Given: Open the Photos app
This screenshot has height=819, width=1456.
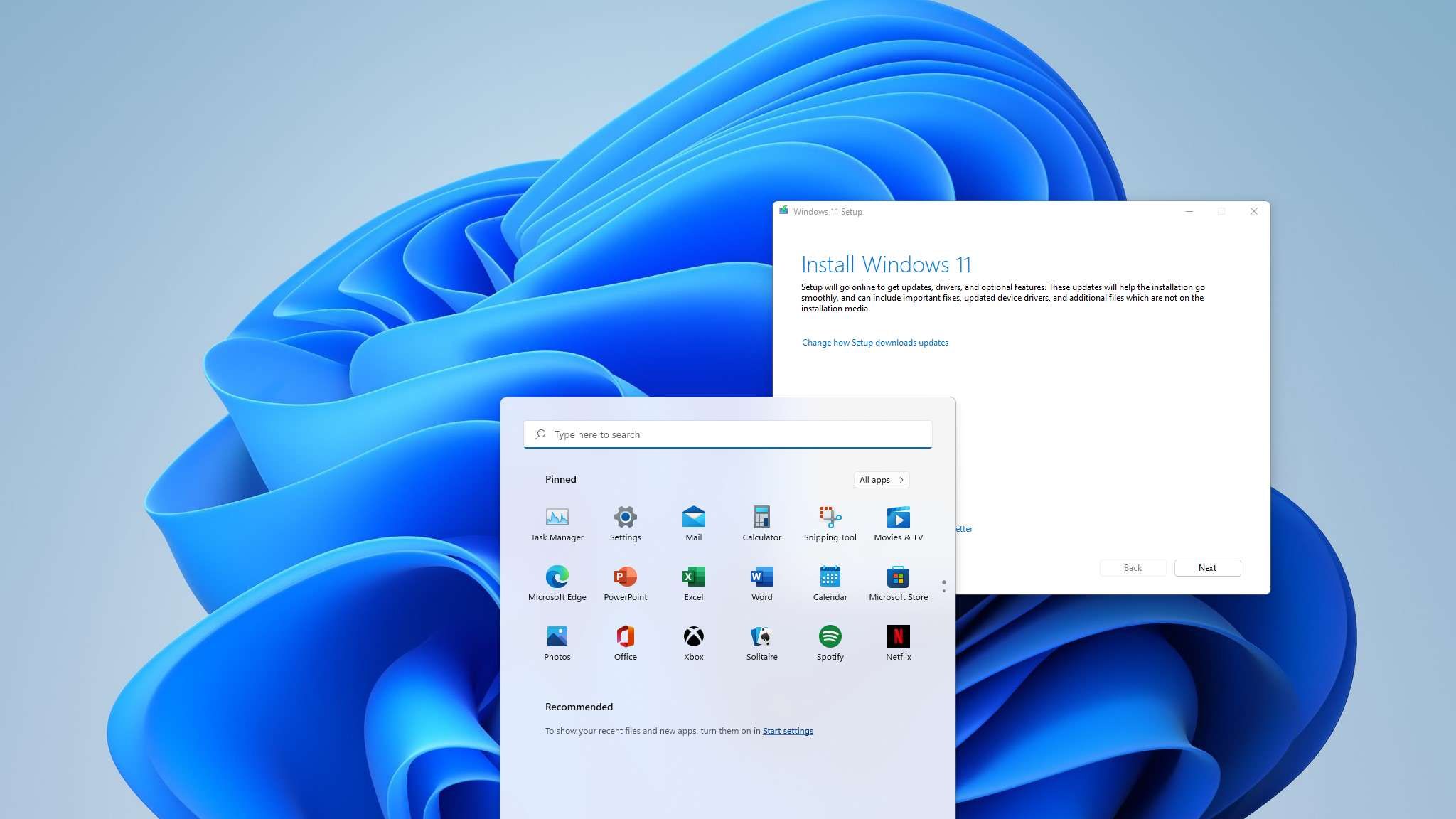Looking at the screenshot, I should (557, 643).
